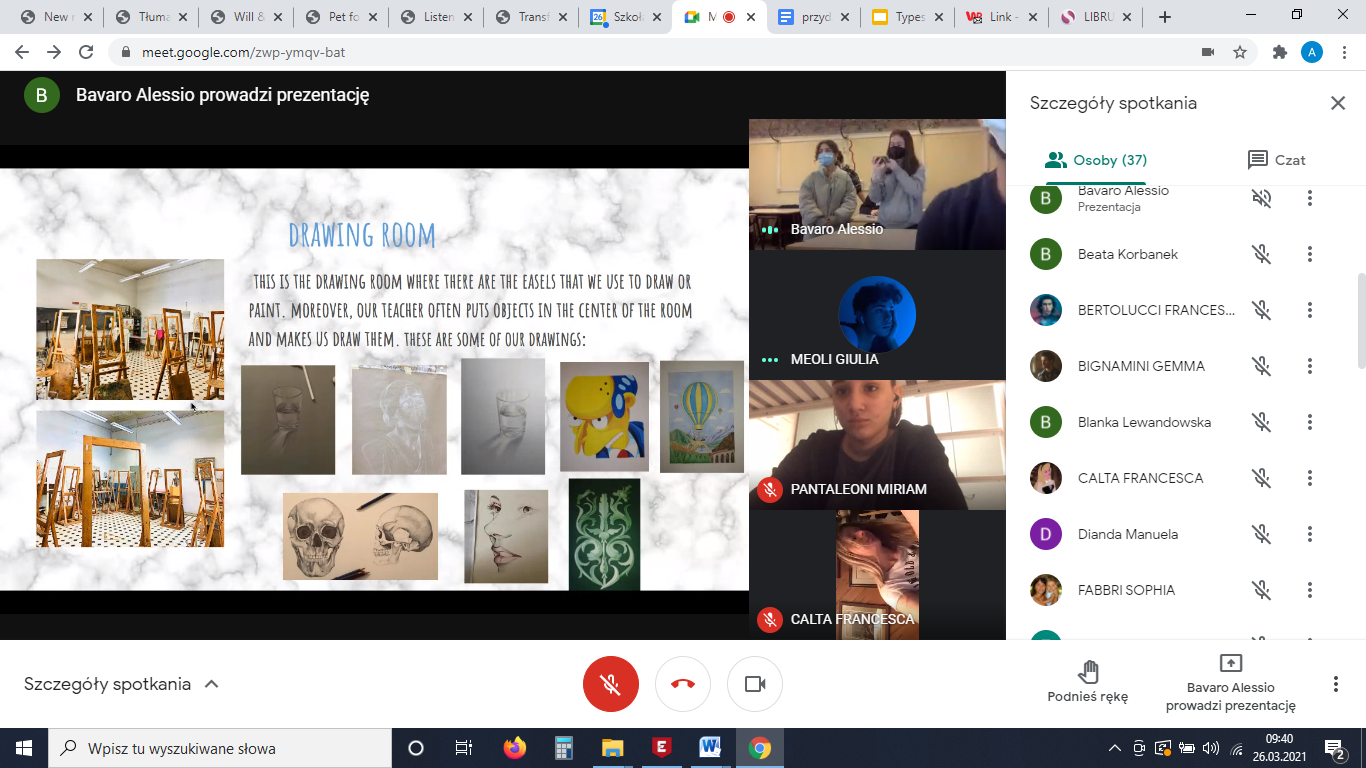The height and width of the screenshot is (768, 1366).
Task: Open the three-dot meeting options menu
Action: click(x=1335, y=684)
